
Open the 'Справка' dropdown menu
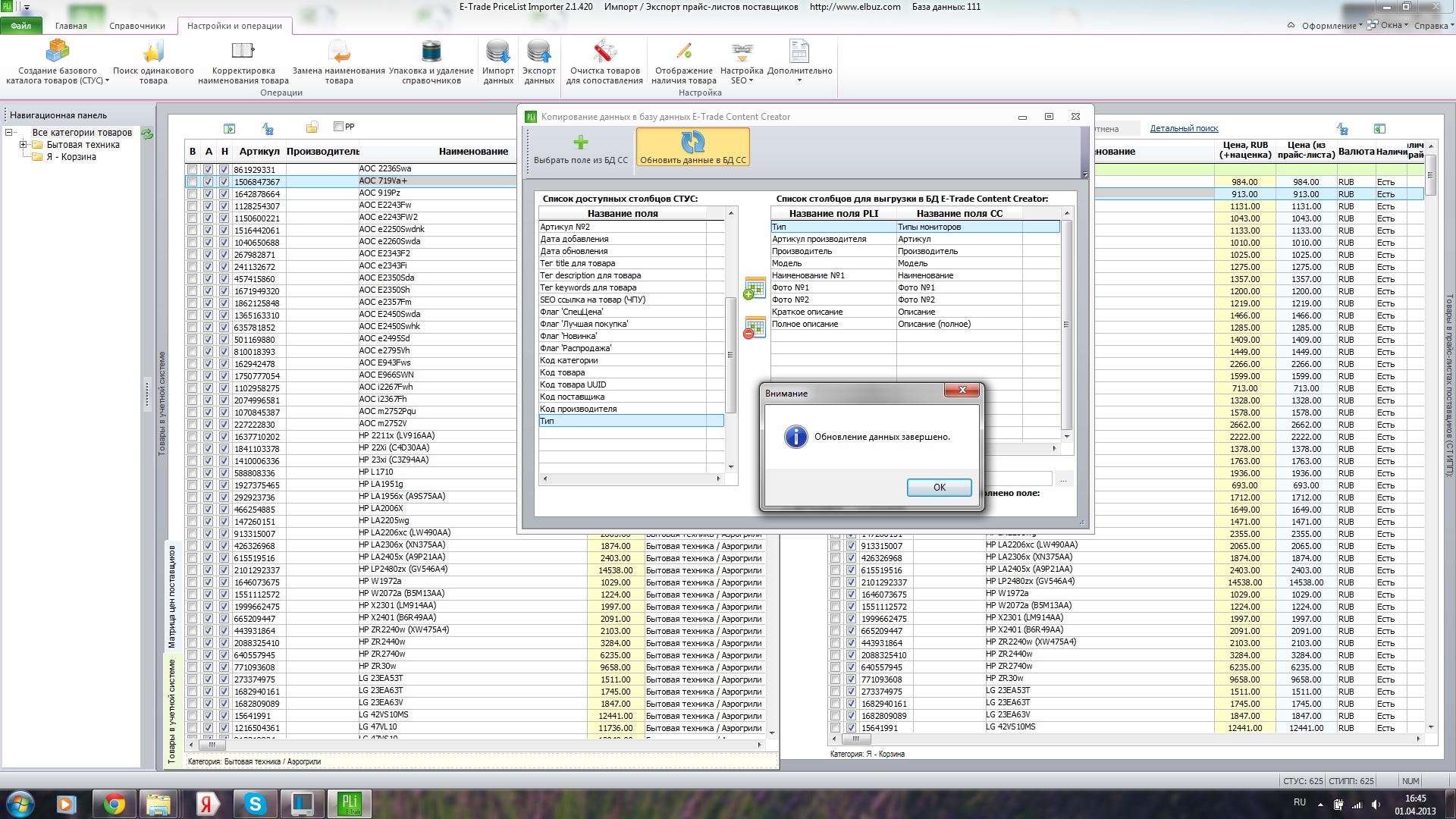1433,26
